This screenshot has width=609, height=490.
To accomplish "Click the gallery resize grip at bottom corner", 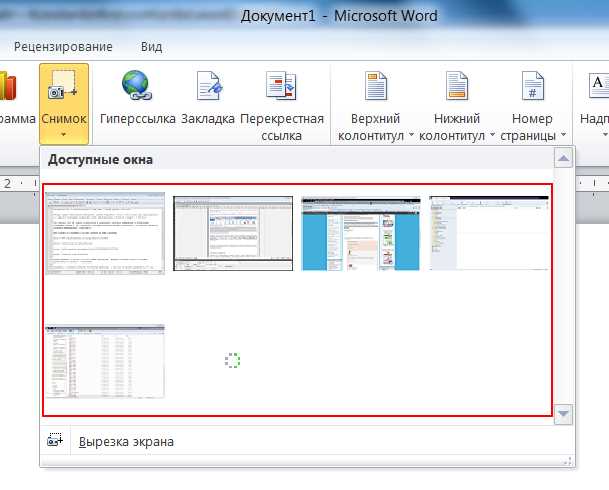I will pyautogui.click(x=568, y=461).
